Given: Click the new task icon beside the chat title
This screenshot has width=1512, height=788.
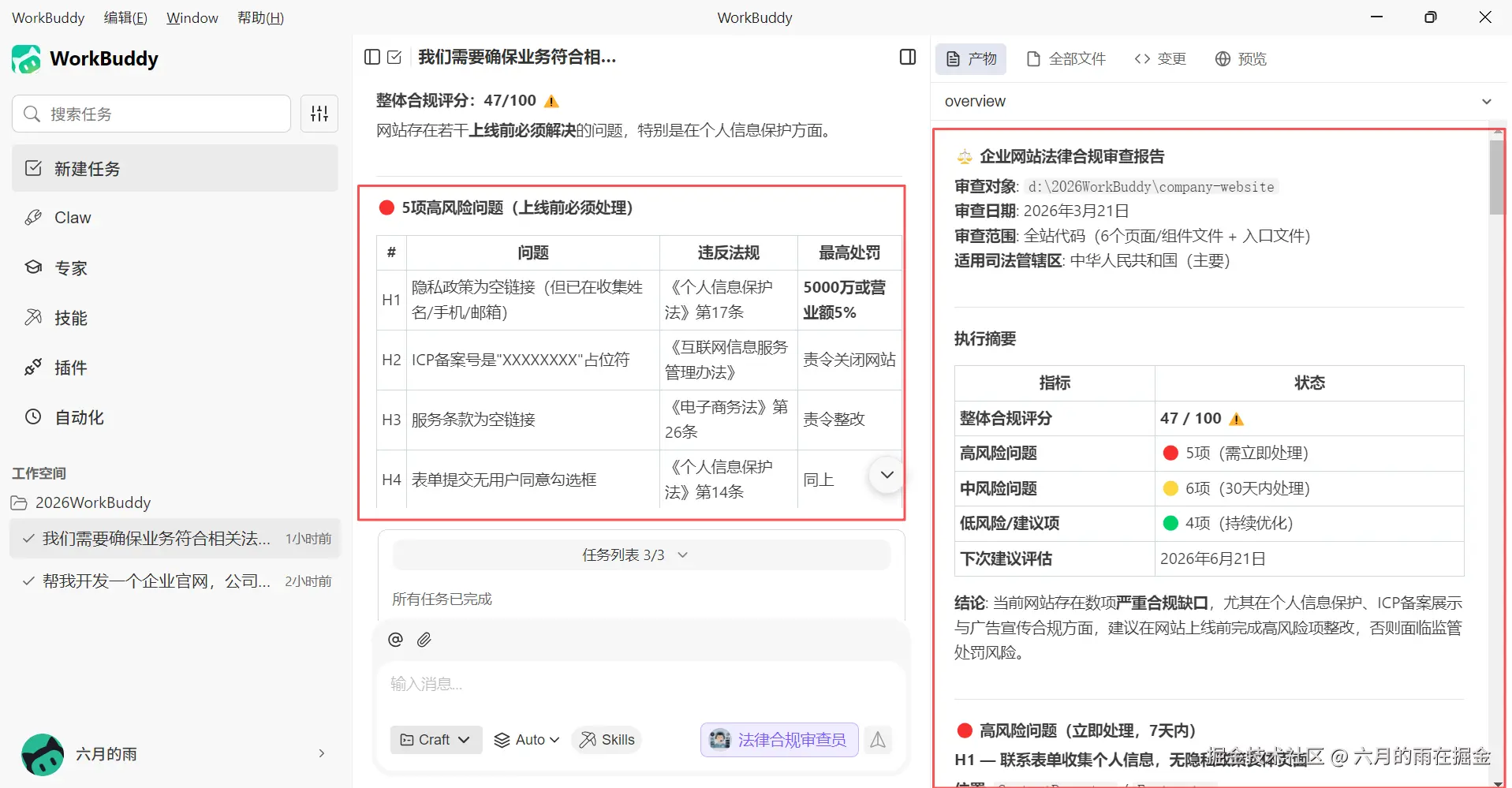Looking at the screenshot, I should (395, 57).
